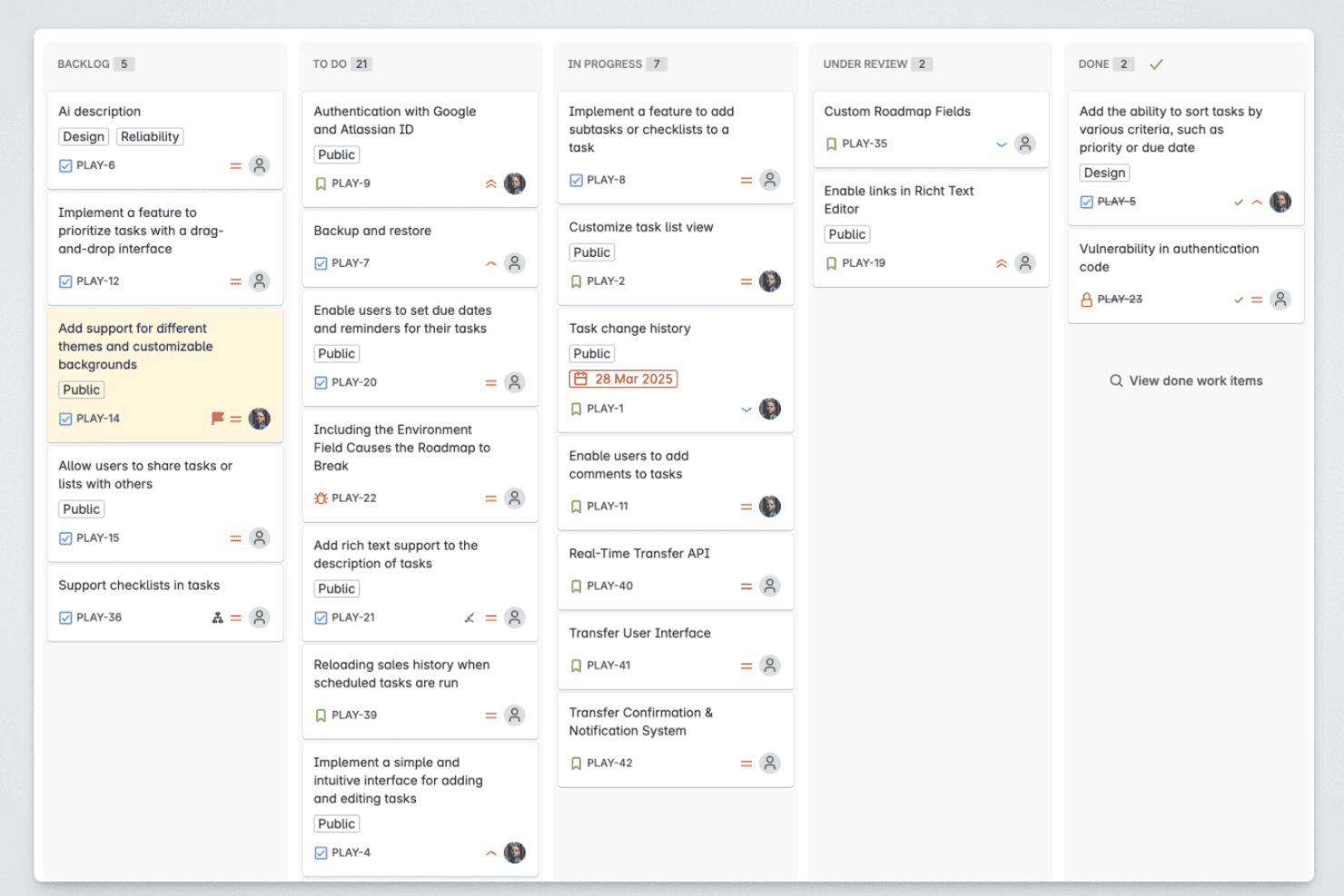Click the Design label on Ai description card

[x=84, y=137]
